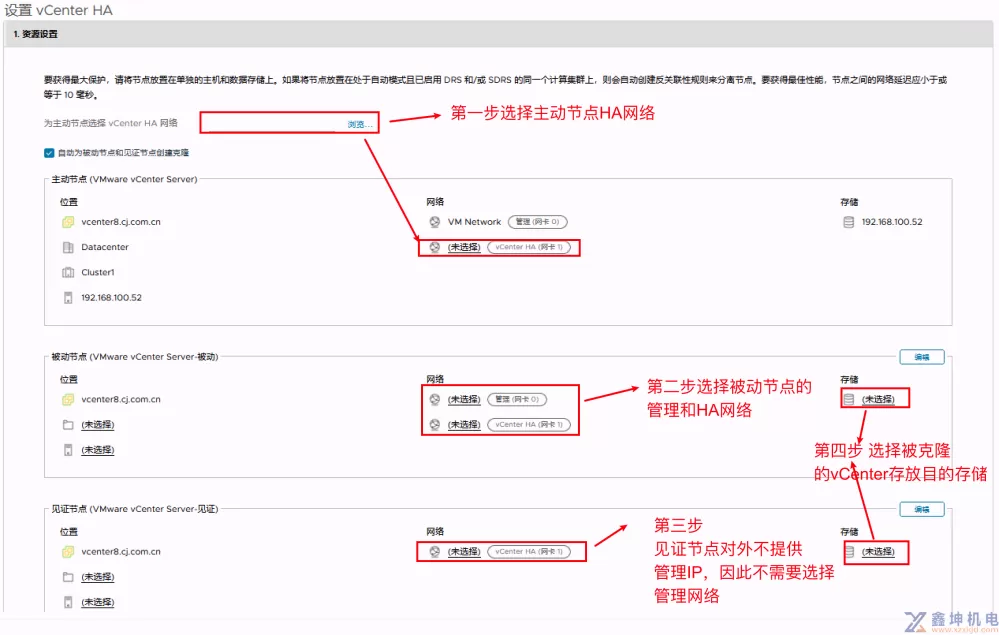Click the Datacenter text in active node
This screenshot has height=635, width=999.
pos(104,247)
